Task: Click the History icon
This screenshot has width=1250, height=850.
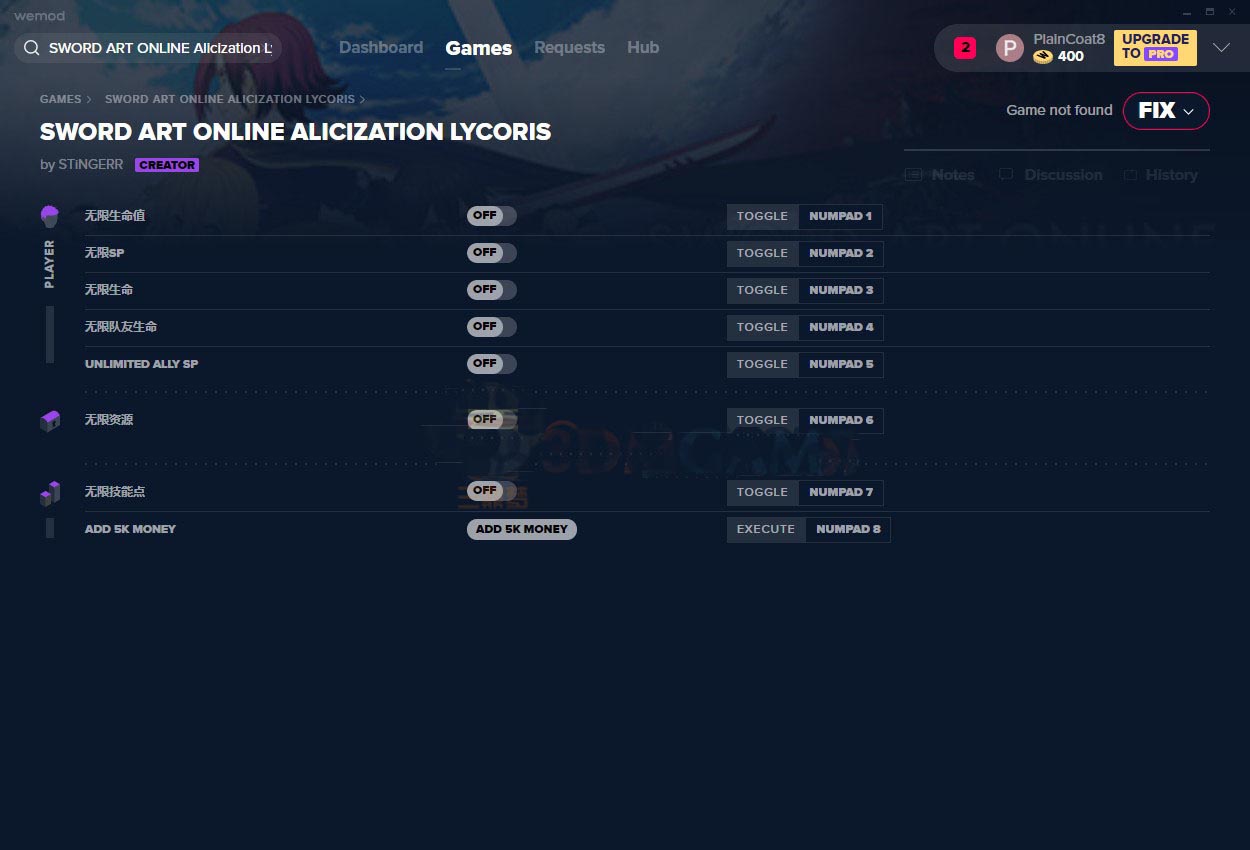Action: (1130, 175)
